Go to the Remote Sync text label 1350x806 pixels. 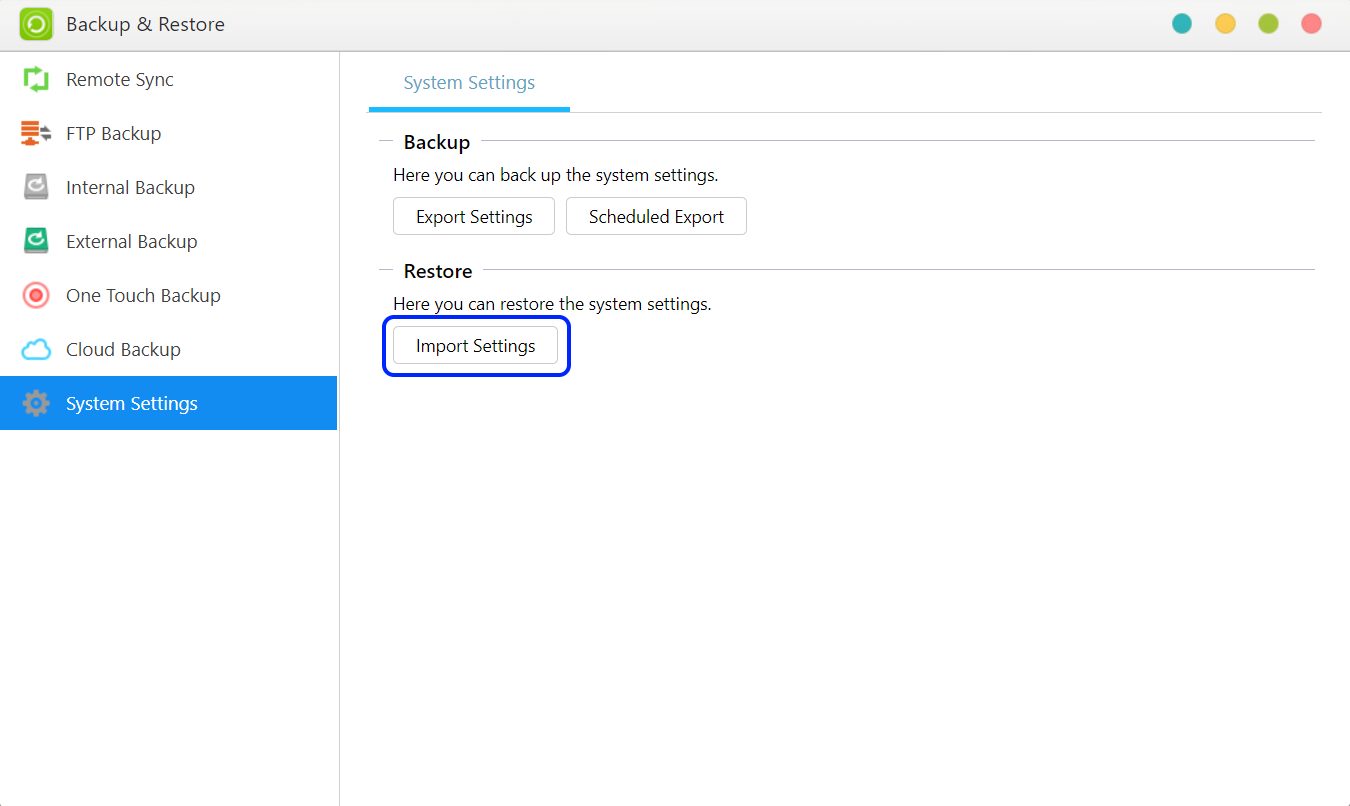[120, 80]
